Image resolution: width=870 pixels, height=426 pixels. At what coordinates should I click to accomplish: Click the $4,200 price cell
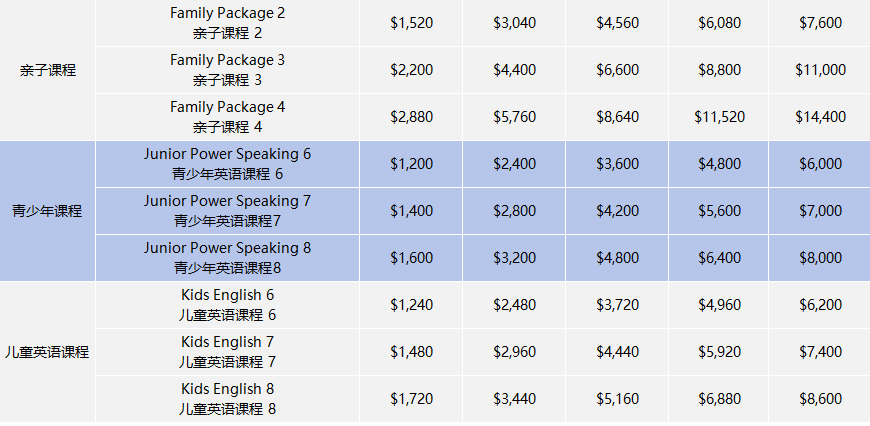point(616,211)
